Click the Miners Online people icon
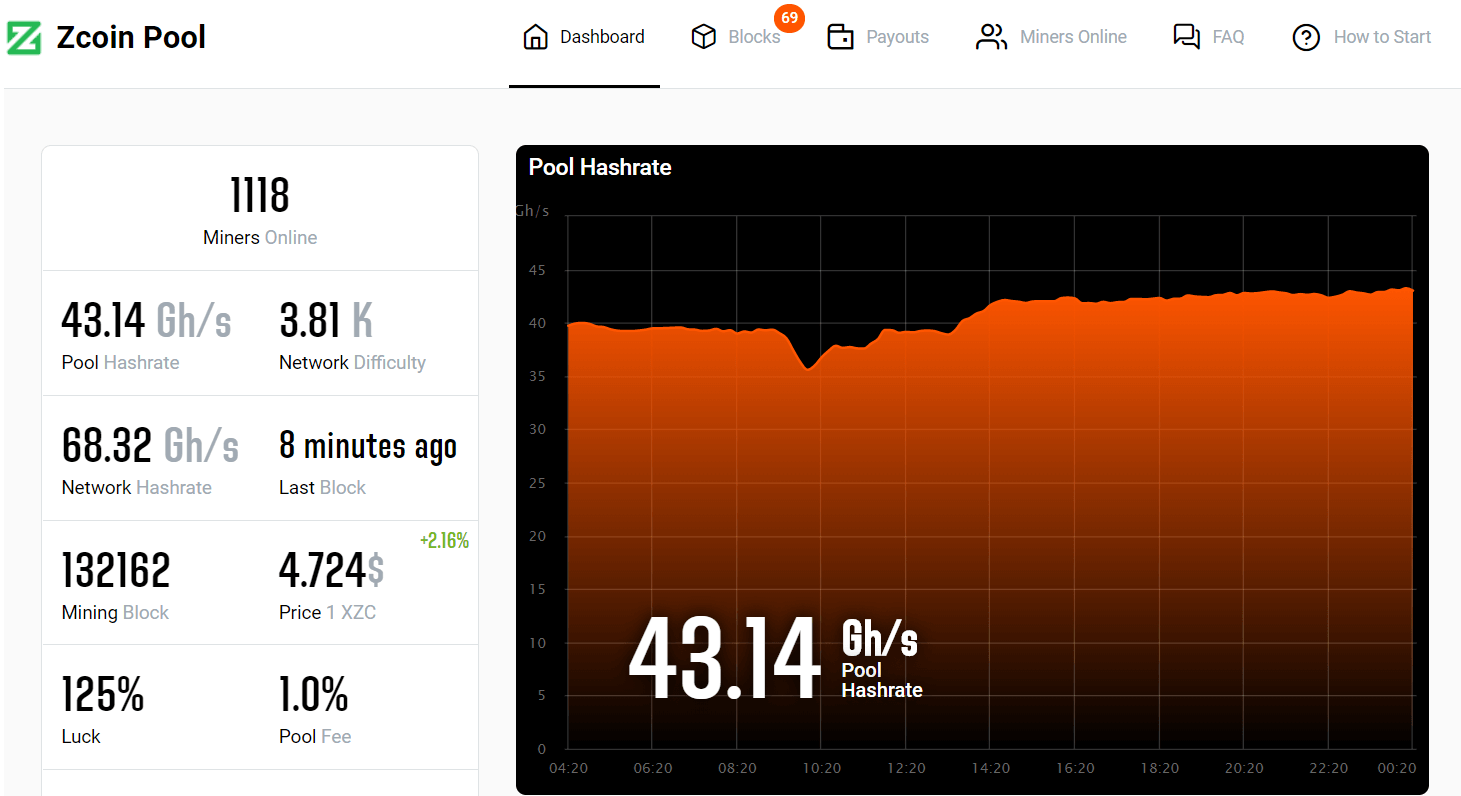The height and width of the screenshot is (796, 1461). point(991,37)
